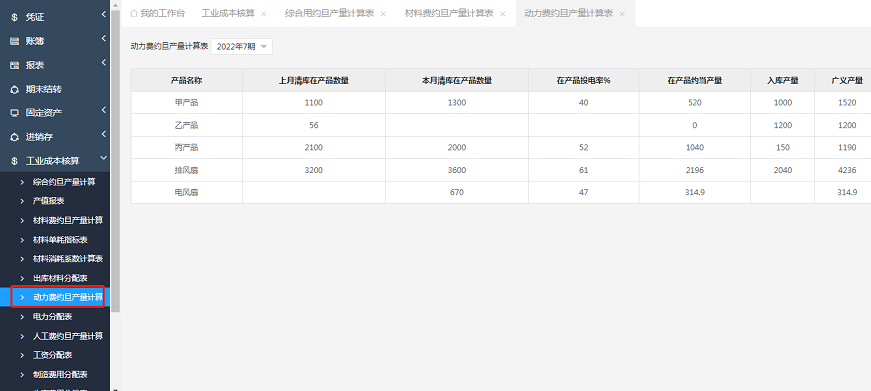
Task: Open the 2022年7期 period dropdown
Action: tap(242, 47)
